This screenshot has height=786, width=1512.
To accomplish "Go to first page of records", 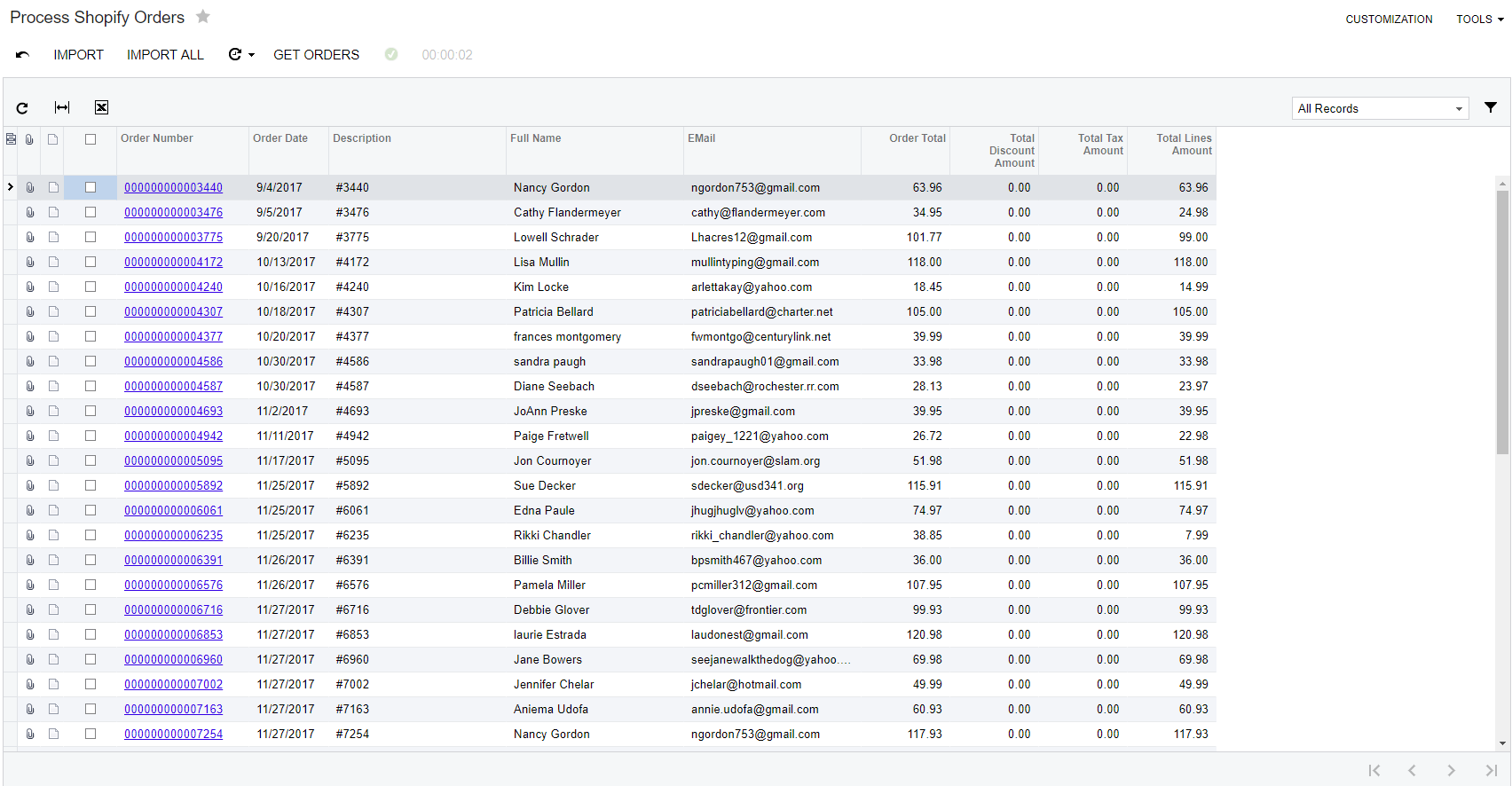I will 1374,770.
